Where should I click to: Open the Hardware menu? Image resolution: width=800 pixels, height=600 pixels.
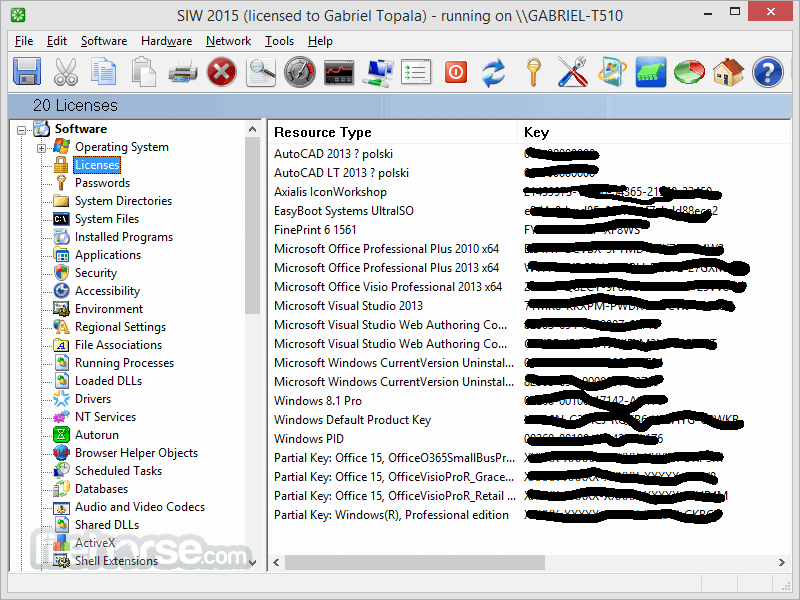(x=166, y=41)
